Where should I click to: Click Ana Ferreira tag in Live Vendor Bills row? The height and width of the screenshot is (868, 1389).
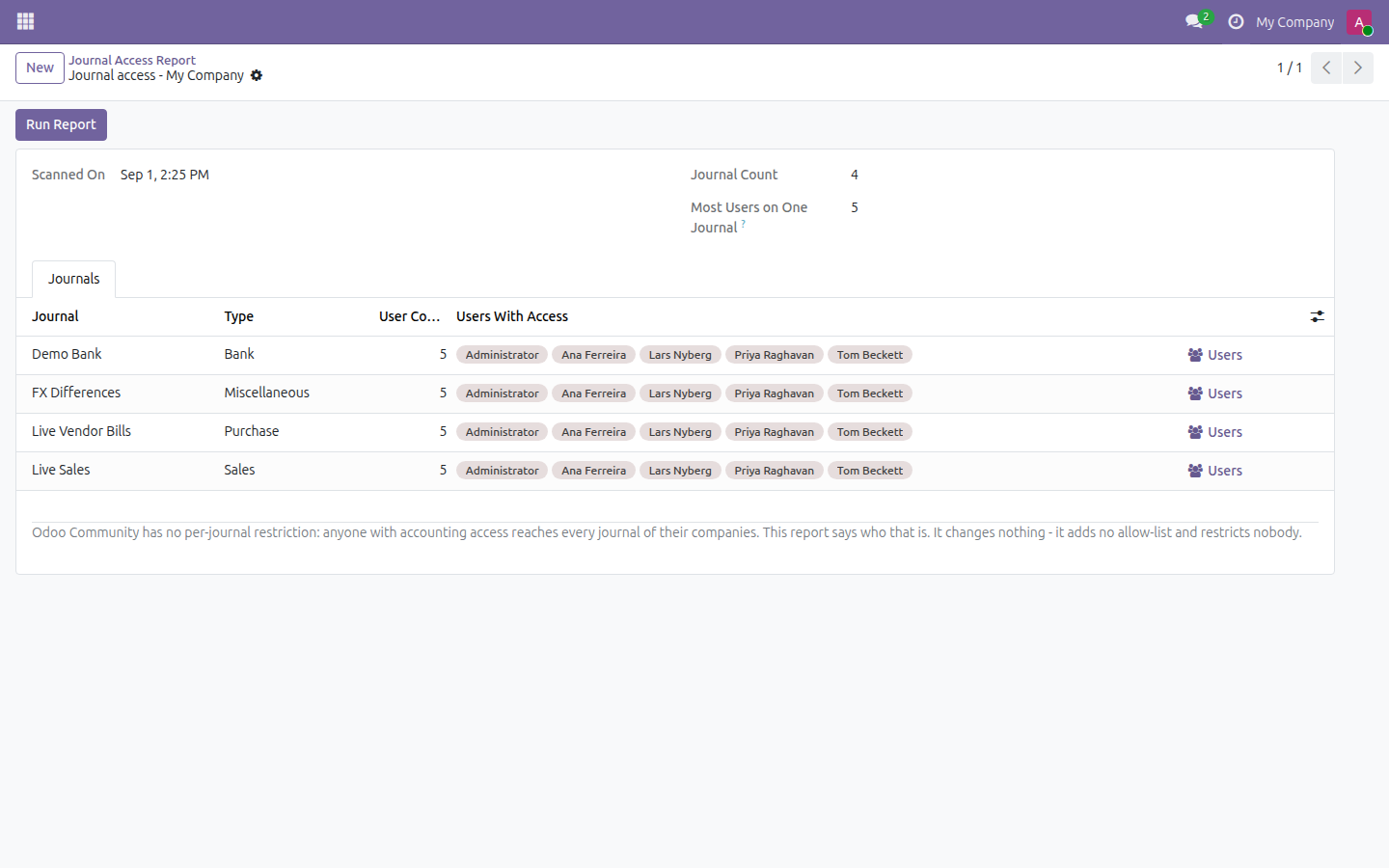(593, 432)
